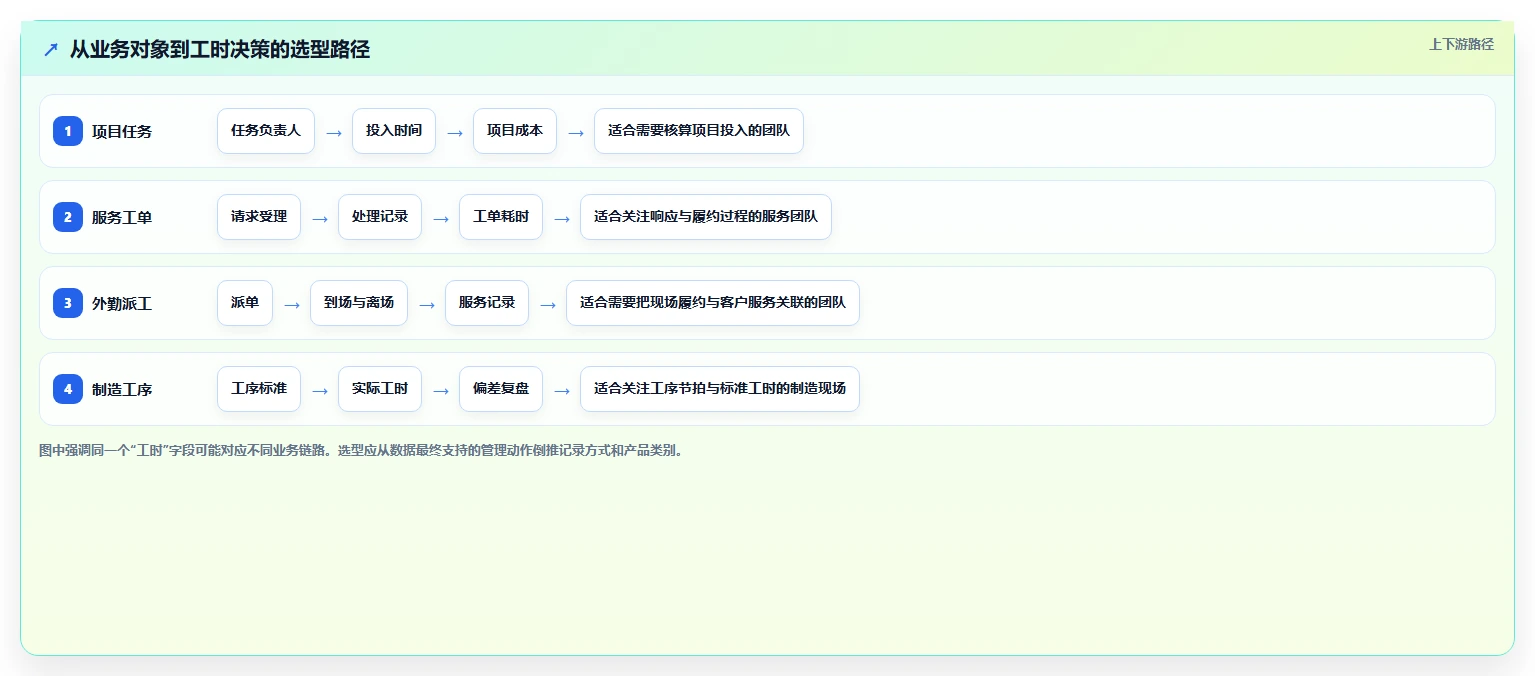Viewport: 1535px width, 676px height.
Task: Click the 实际工时 step chip
Action: coord(380,389)
